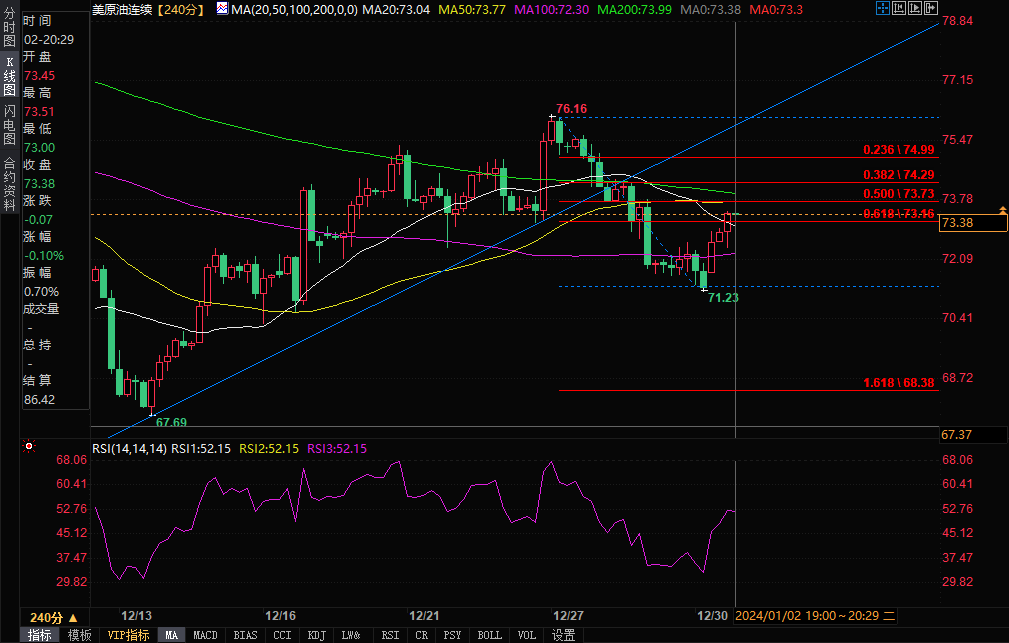Select the 1.618 Fibonacci level line label
The image size is (1009, 643).
click(898, 383)
